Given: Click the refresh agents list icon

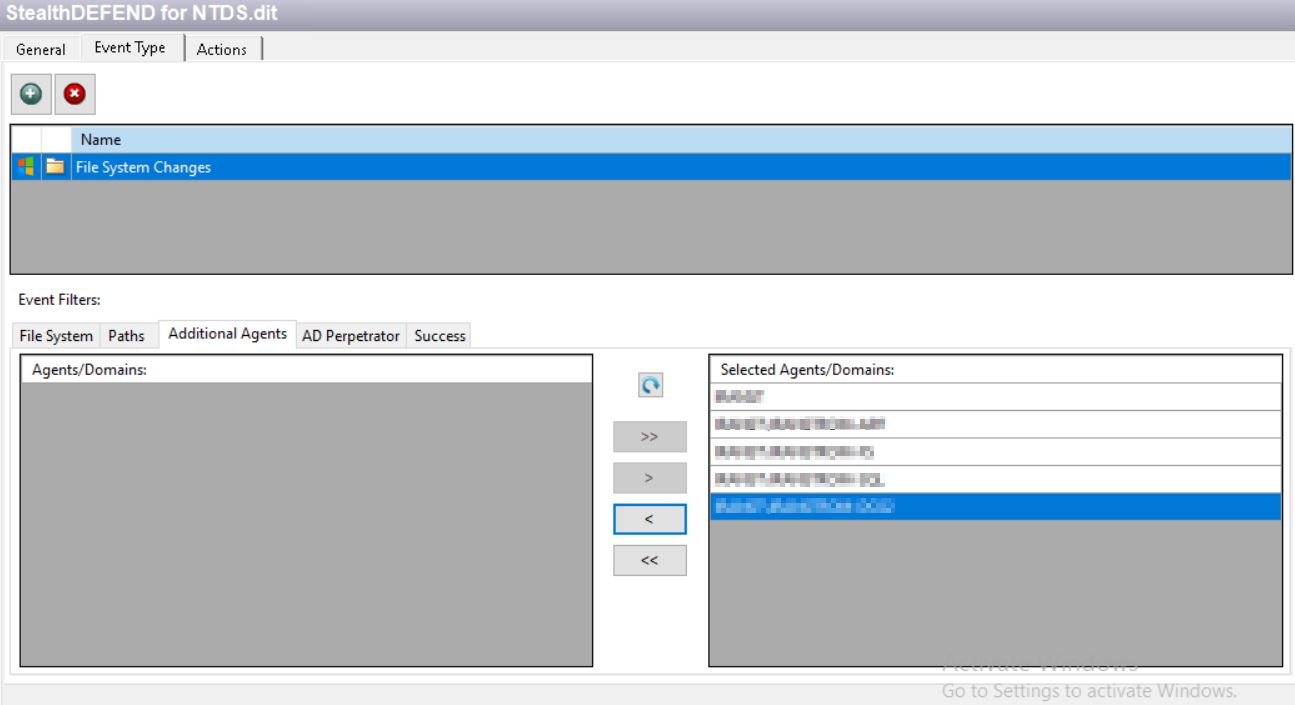Looking at the screenshot, I should point(649,385).
